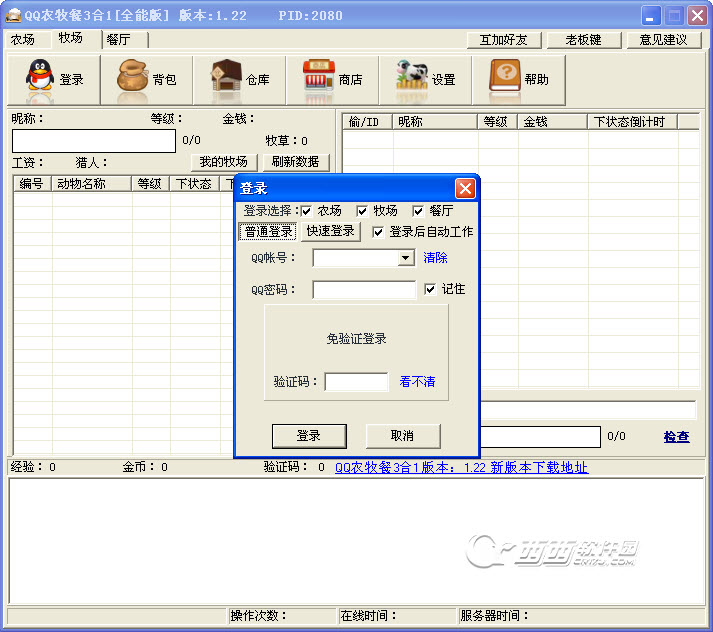Click the input box left of 检查

tap(541, 437)
